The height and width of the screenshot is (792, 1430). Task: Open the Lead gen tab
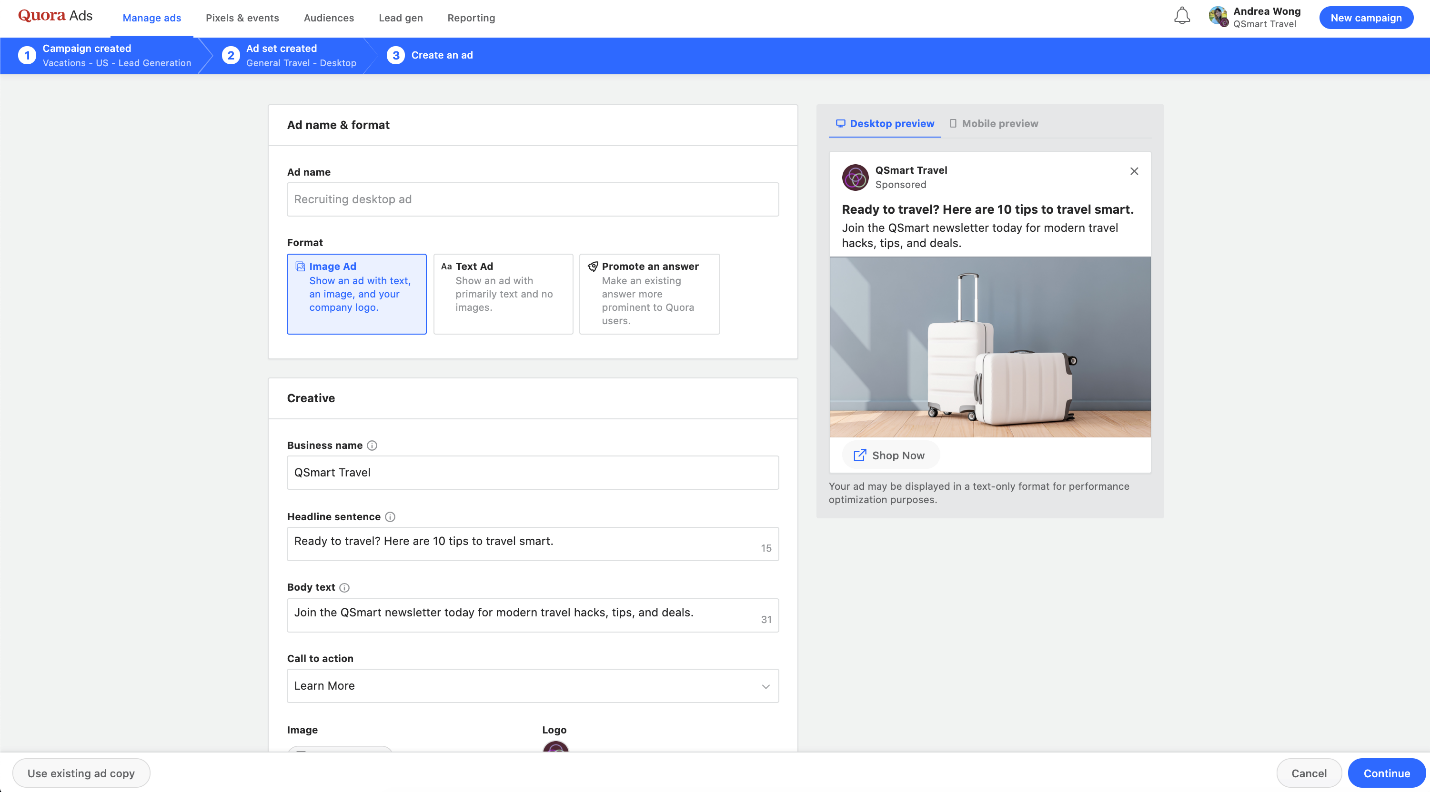coord(401,18)
